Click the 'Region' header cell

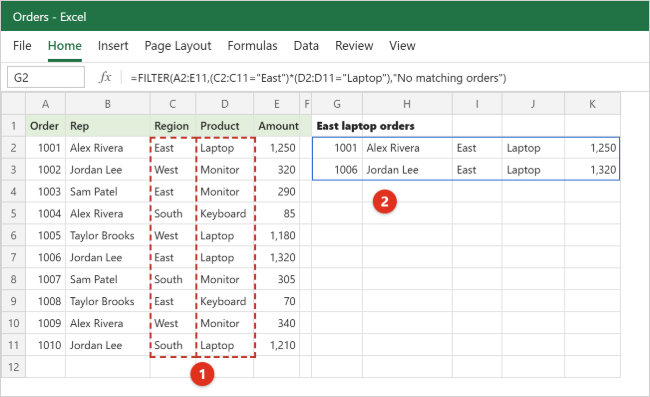click(x=173, y=126)
